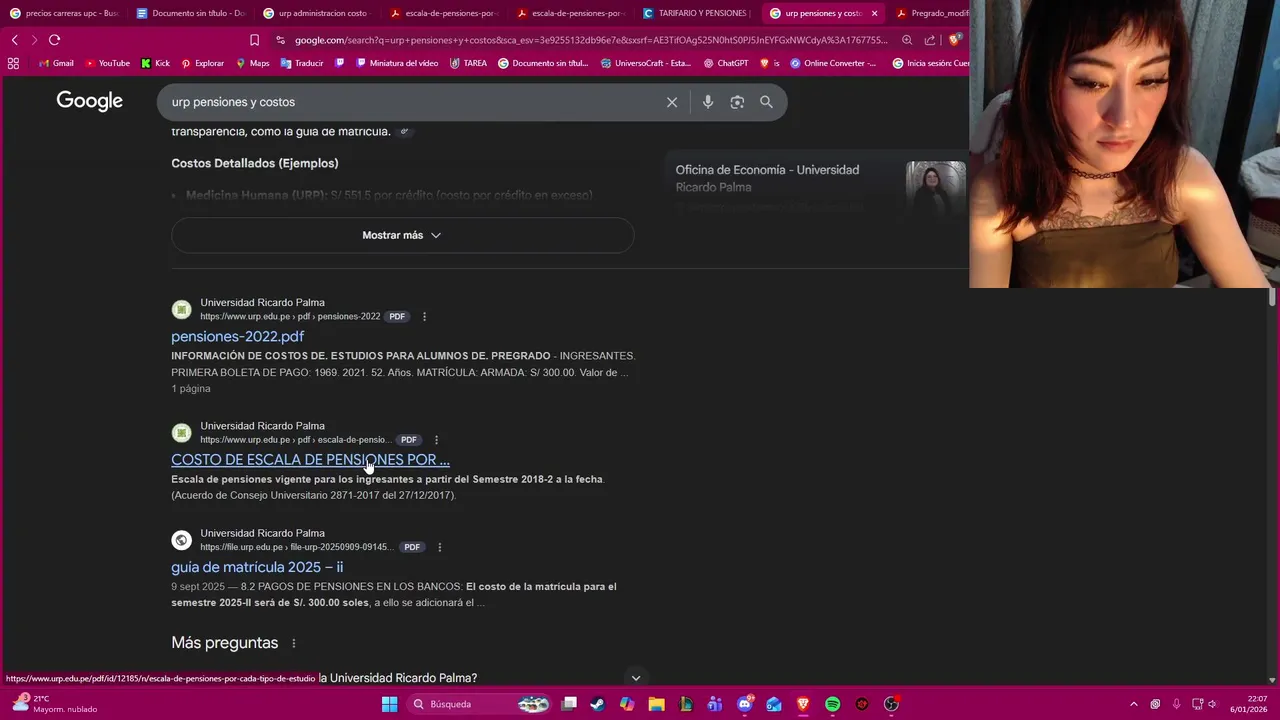Viewport: 1280px width, 720px height.
Task: Switch to 'precios carreras upc' tab
Action: point(64,13)
